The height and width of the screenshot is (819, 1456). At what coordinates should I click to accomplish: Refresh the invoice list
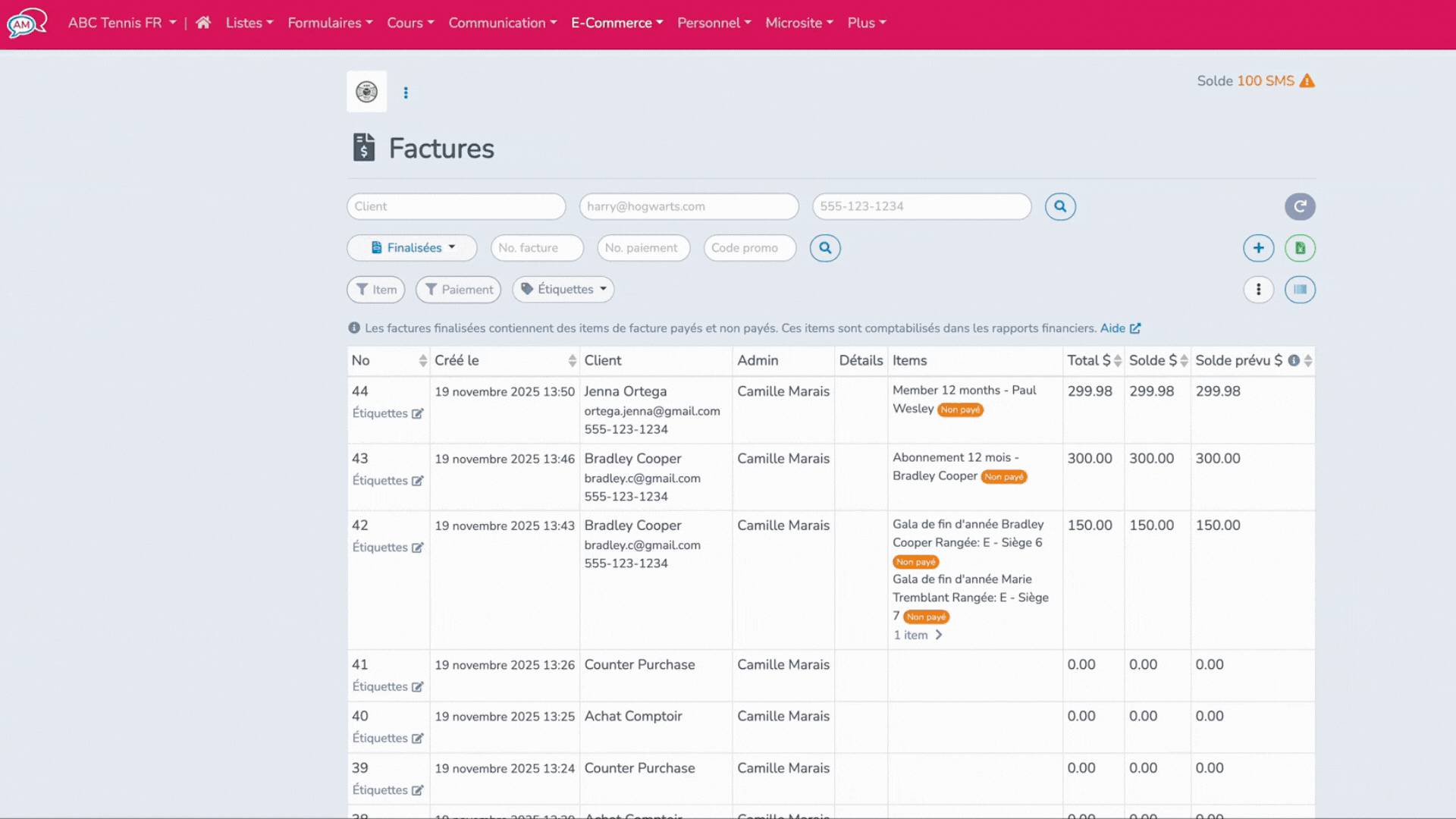pos(1300,206)
